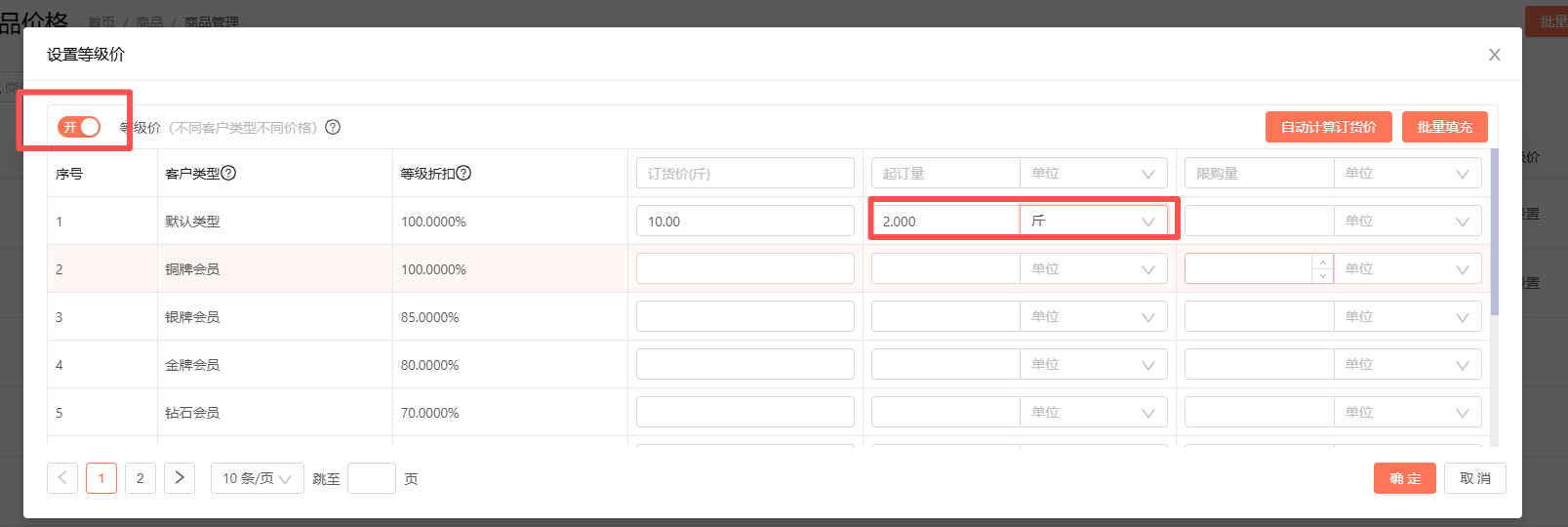Click 铜牌会员 起订量 input field
The height and width of the screenshot is (527, 1568).
point(945,268)
